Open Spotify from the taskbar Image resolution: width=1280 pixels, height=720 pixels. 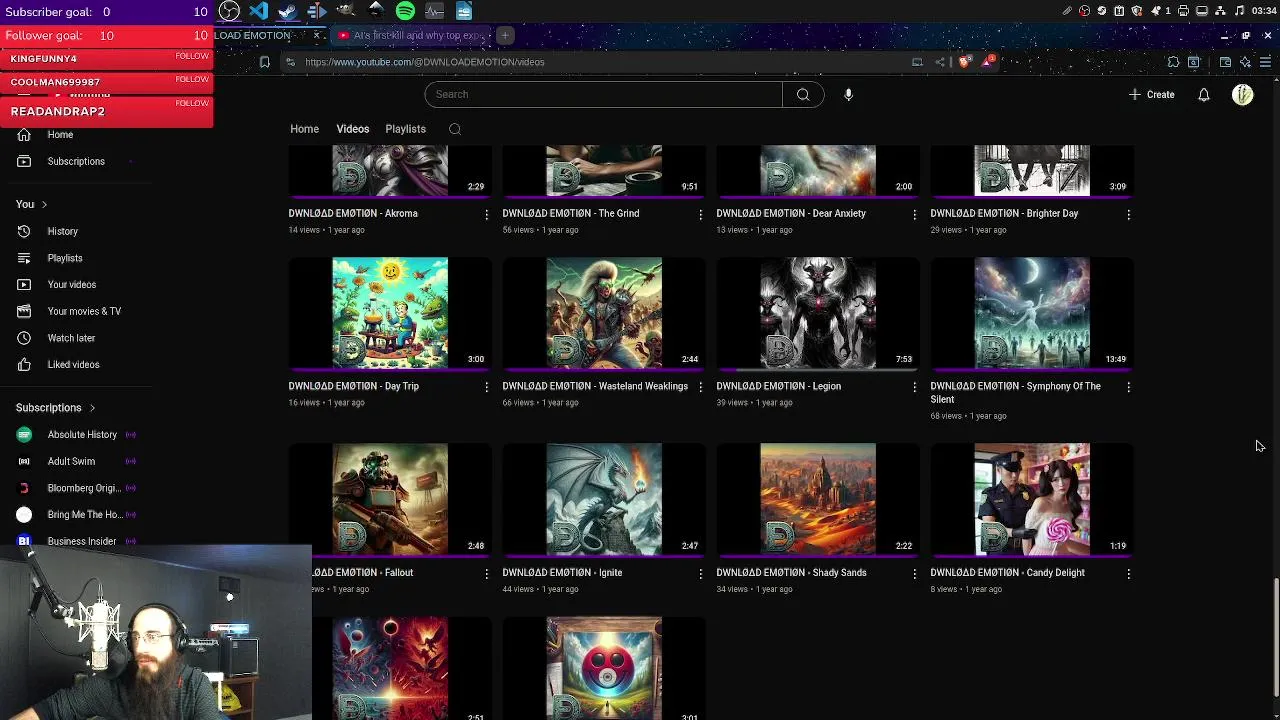pyautogui.click(x=405, y=11)
